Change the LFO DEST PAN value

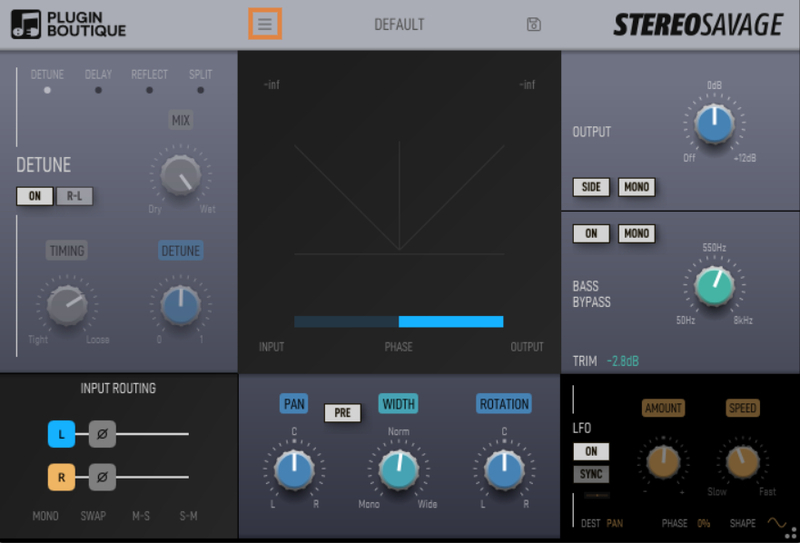coord(615,523)
